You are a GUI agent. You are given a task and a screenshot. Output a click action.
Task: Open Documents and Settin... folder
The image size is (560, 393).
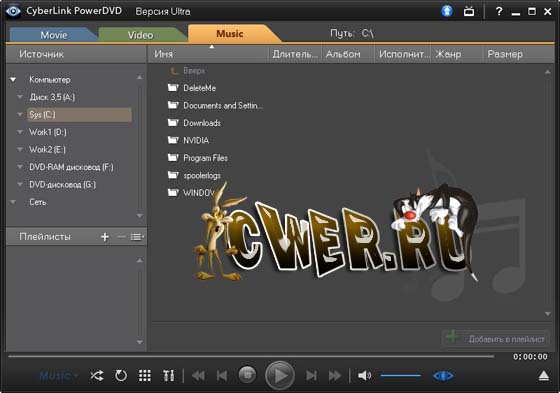click(223, 105)
